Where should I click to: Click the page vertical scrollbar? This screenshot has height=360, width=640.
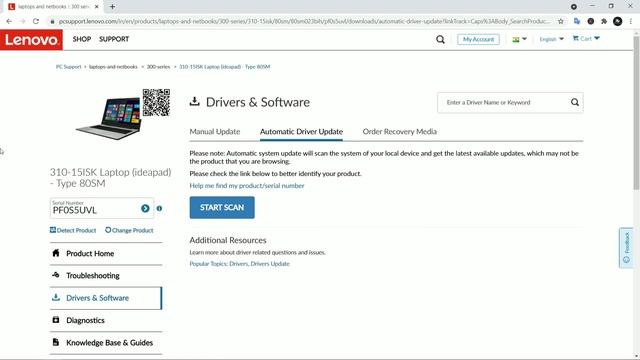(636, 113)
